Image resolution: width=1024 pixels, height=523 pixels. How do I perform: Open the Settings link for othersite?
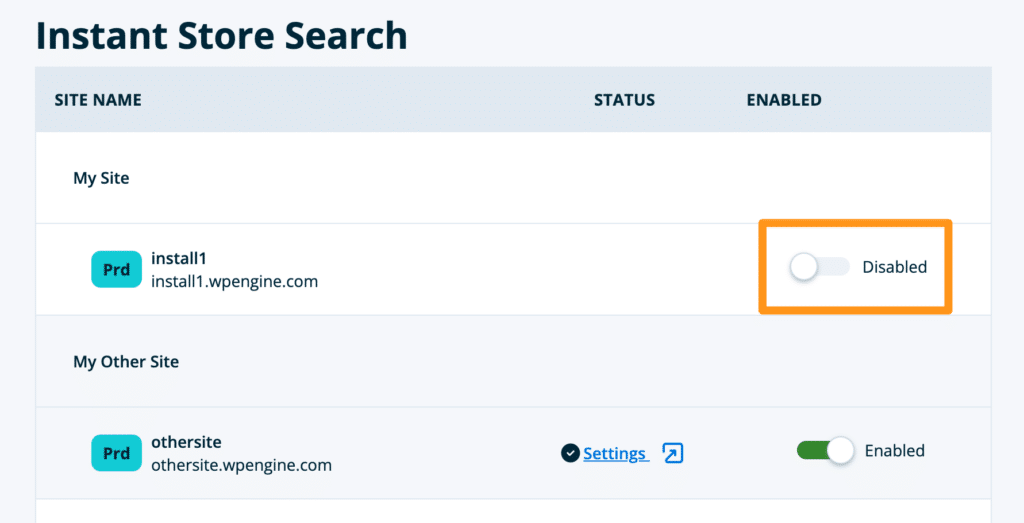[x=614, y=453]
